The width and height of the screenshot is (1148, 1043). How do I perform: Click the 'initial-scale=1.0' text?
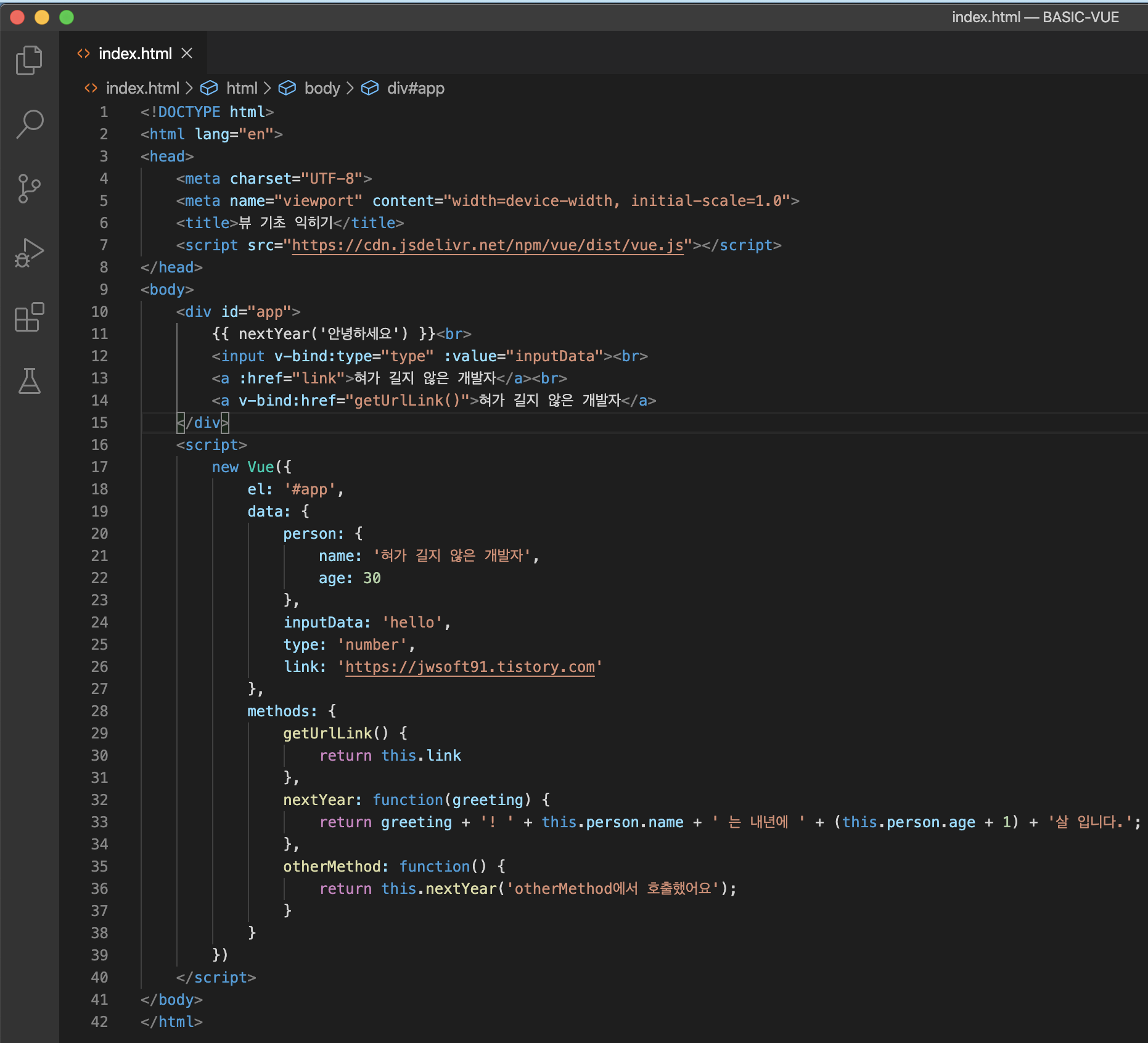pos(706,201)
